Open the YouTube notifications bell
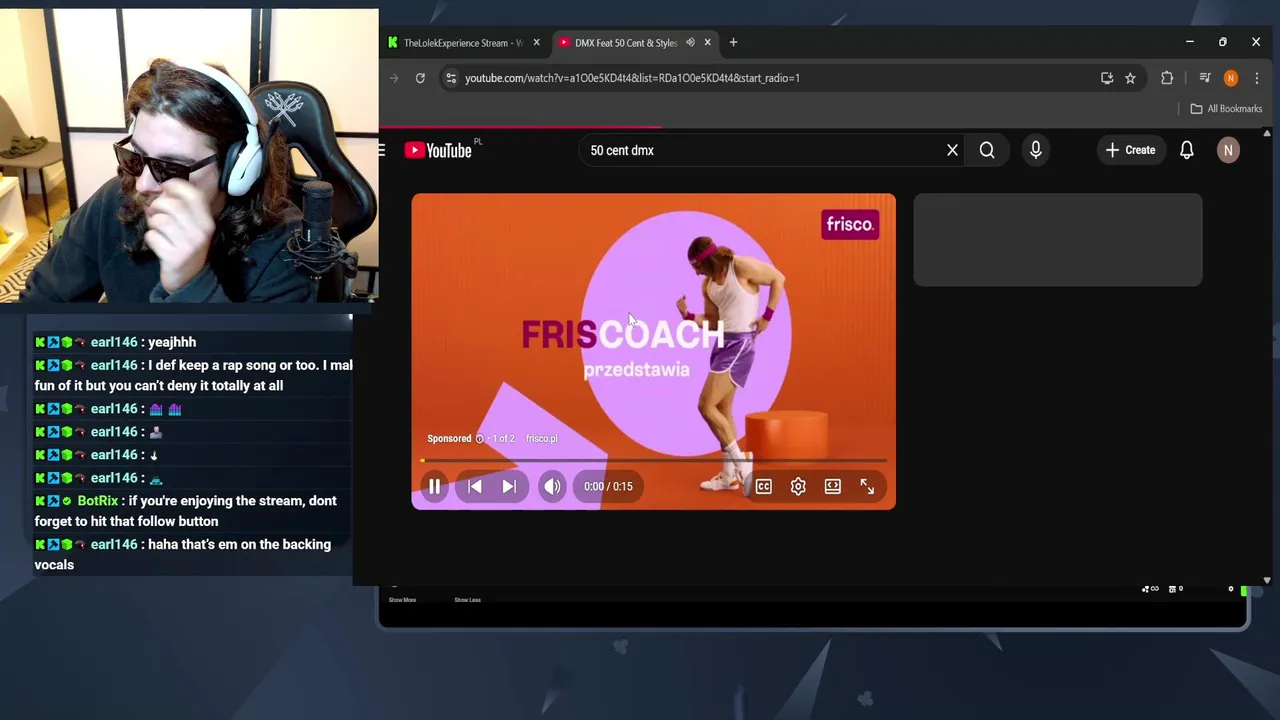Image resolution: width=1280 pixels, height=720 pixels. [1187, 150]
